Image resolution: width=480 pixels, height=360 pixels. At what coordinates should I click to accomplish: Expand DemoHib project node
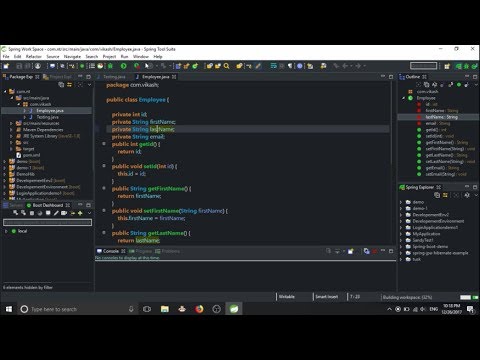click(x=5, y=174)
